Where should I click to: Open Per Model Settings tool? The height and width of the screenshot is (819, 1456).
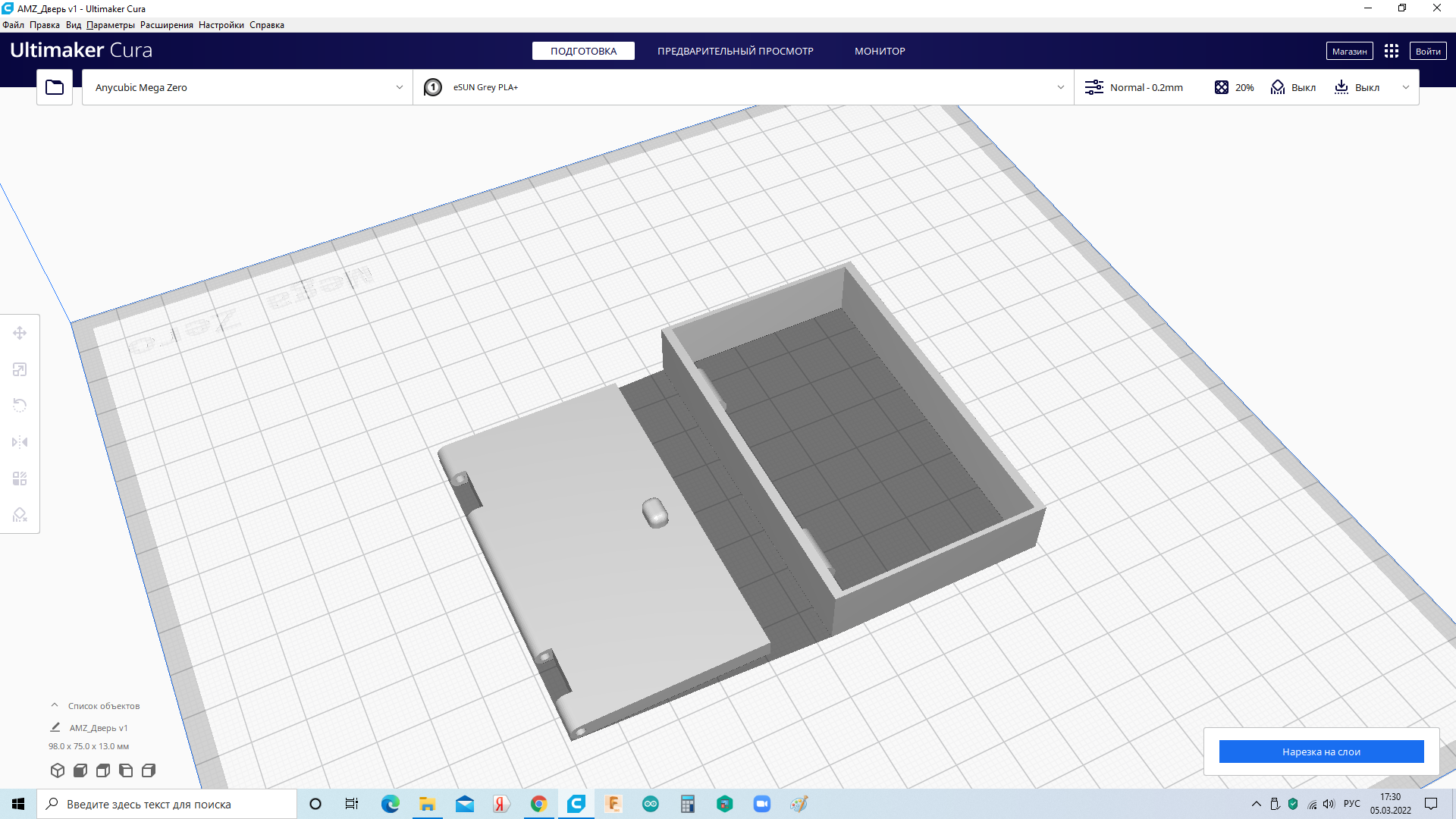tap(20, 479)
